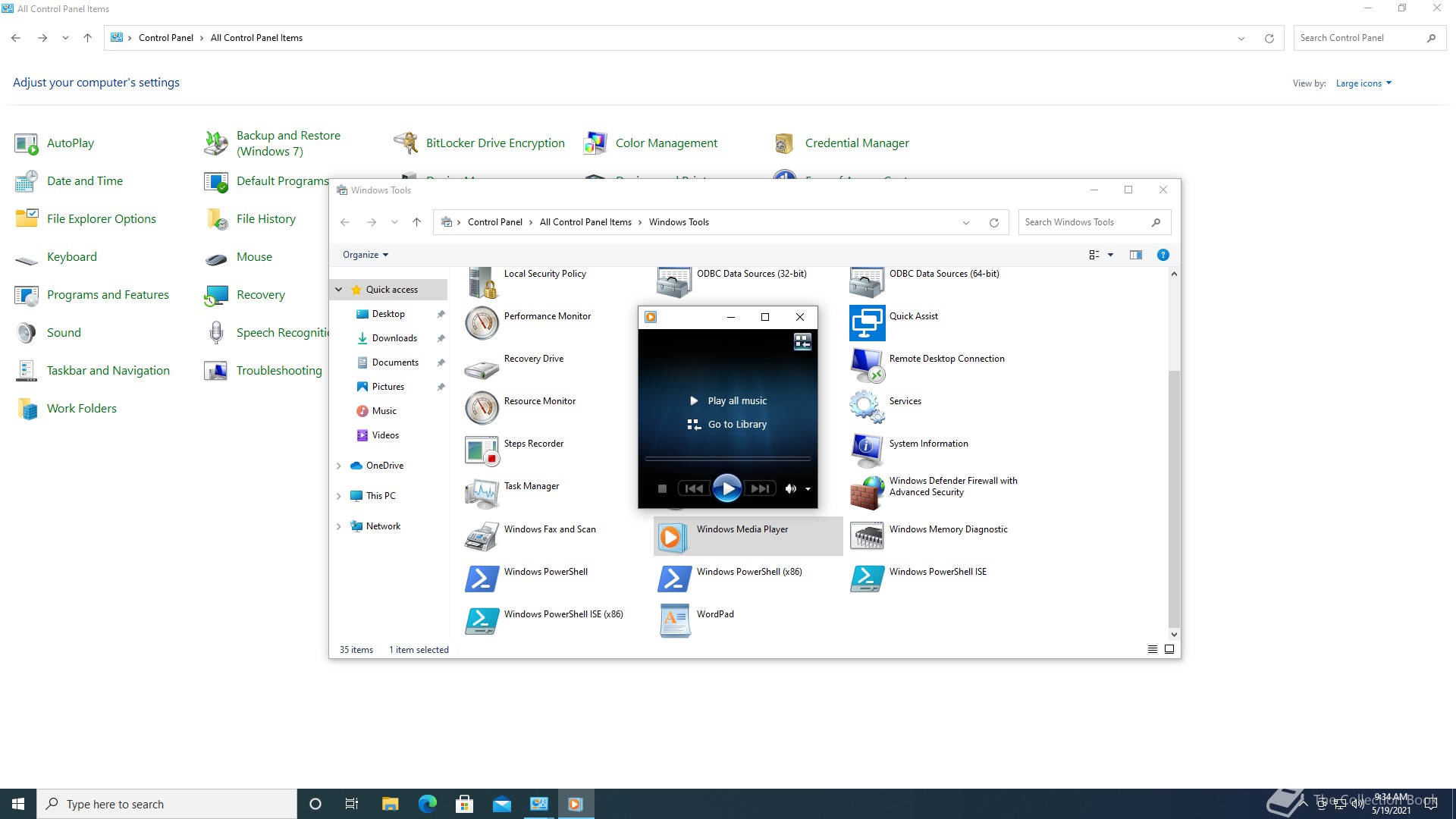
Task: Open Windows Defender Firewall with Advanced Security
Action: 934,493
